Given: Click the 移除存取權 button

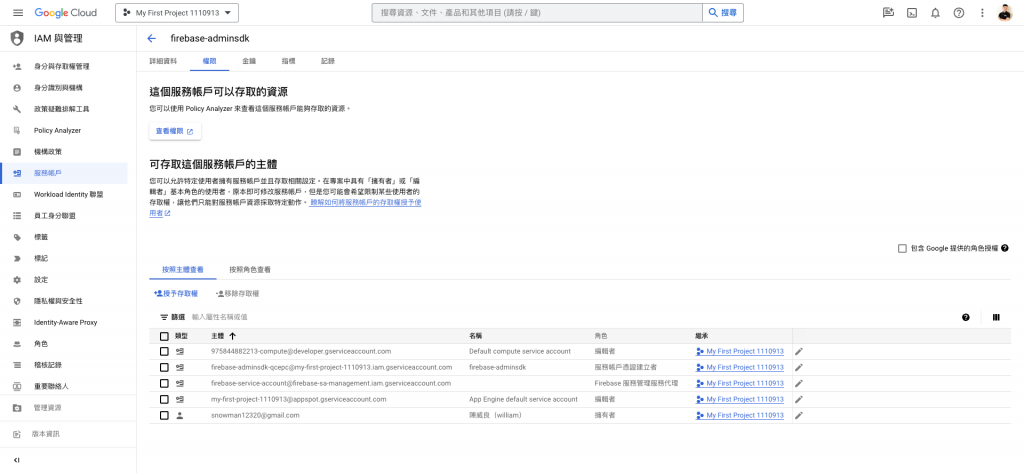Looking at the screenshot, I should coord(238,294).
